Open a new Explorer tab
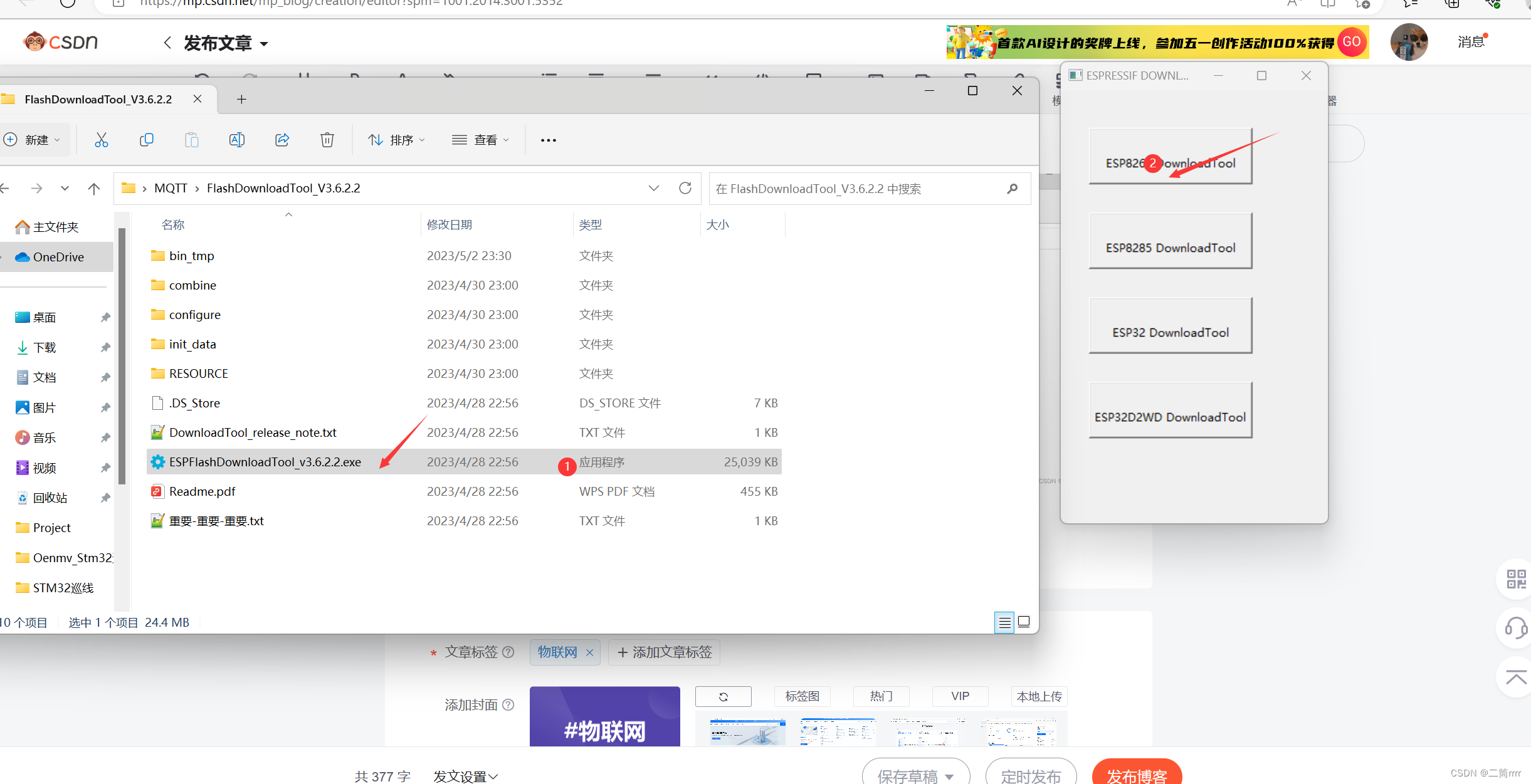This screenshot has width=1531, height=784. (x=241, y=99)
